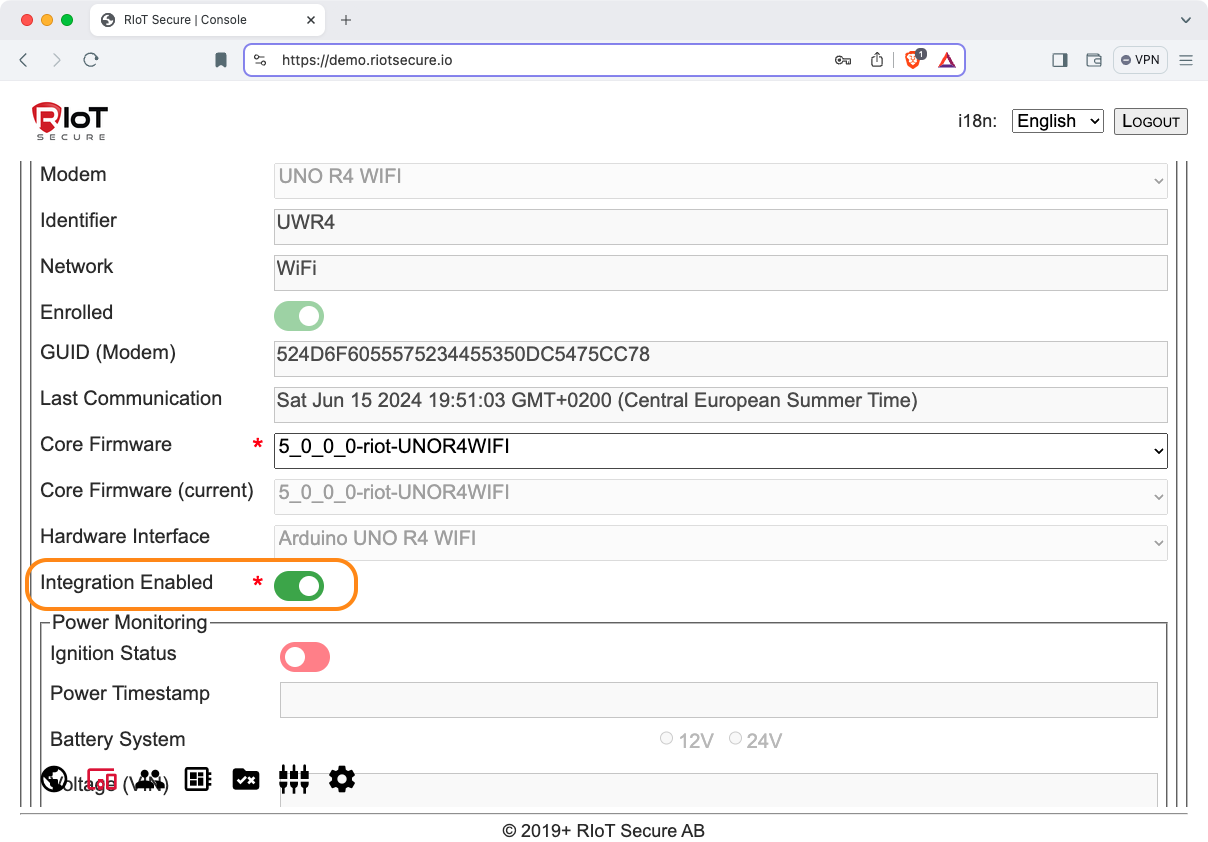Open the Brave wallet icon
The height and width of the screenshot is (842, 1208).
tap(1094, 60)
